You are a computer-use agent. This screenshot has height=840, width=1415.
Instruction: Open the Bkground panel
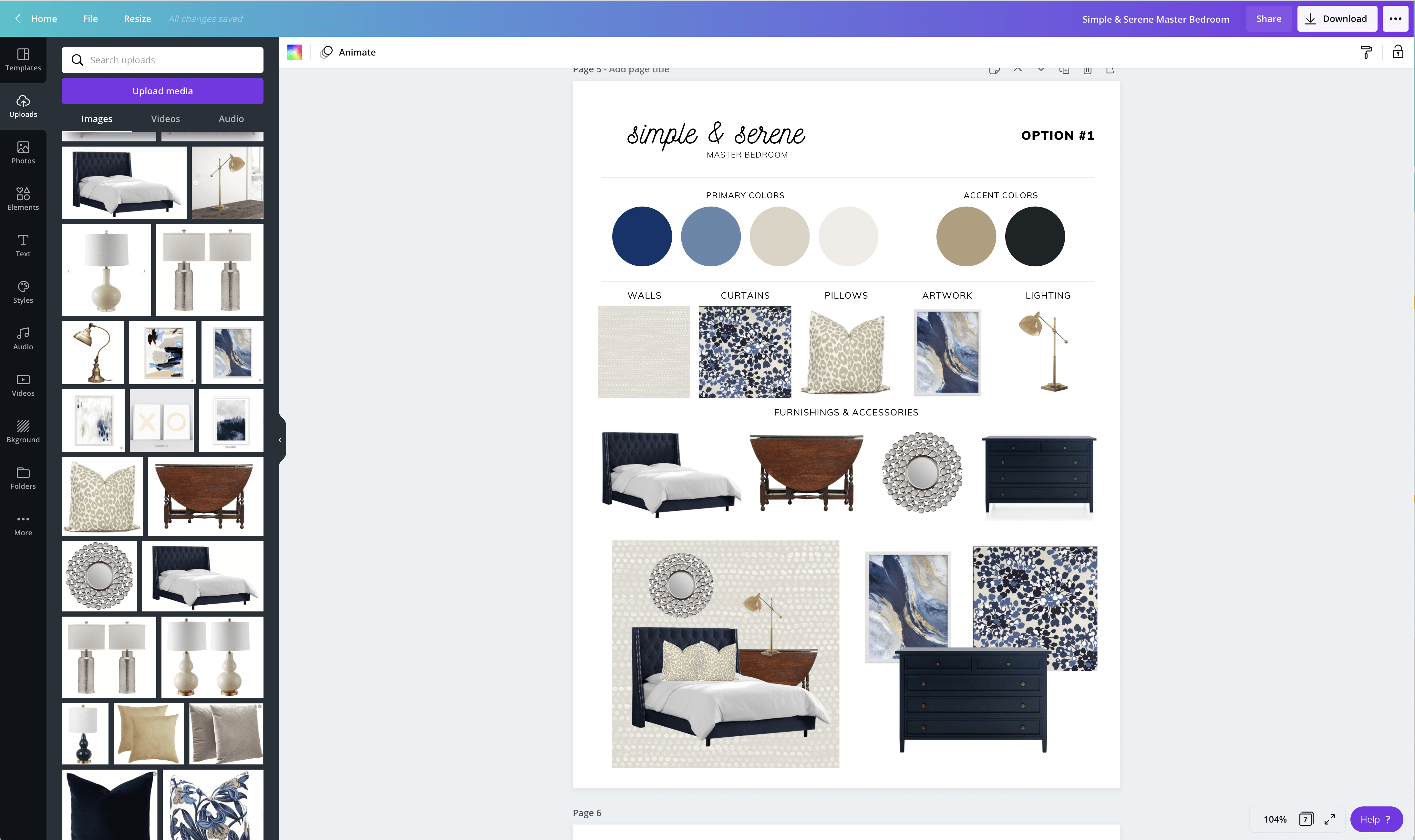(x=23, y=431)
